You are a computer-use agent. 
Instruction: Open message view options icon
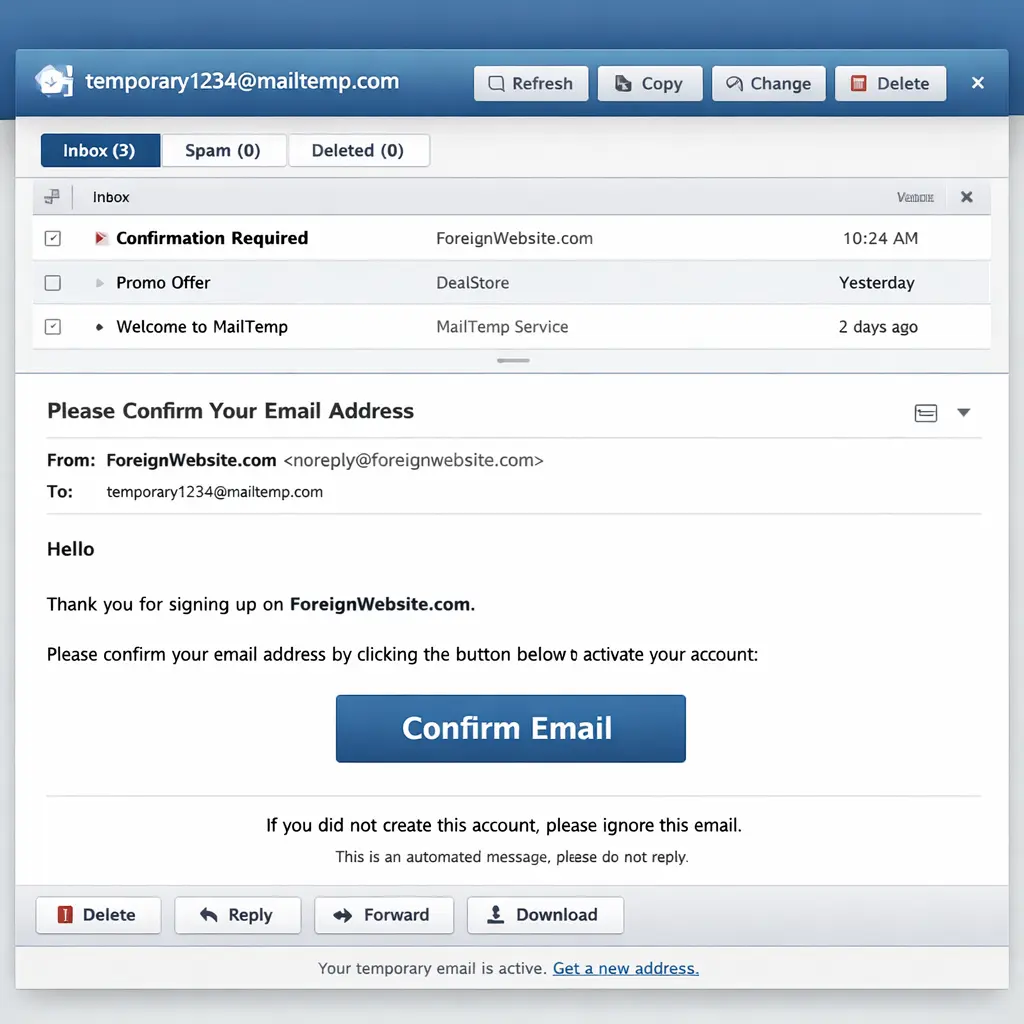click(x=926, y=413)
